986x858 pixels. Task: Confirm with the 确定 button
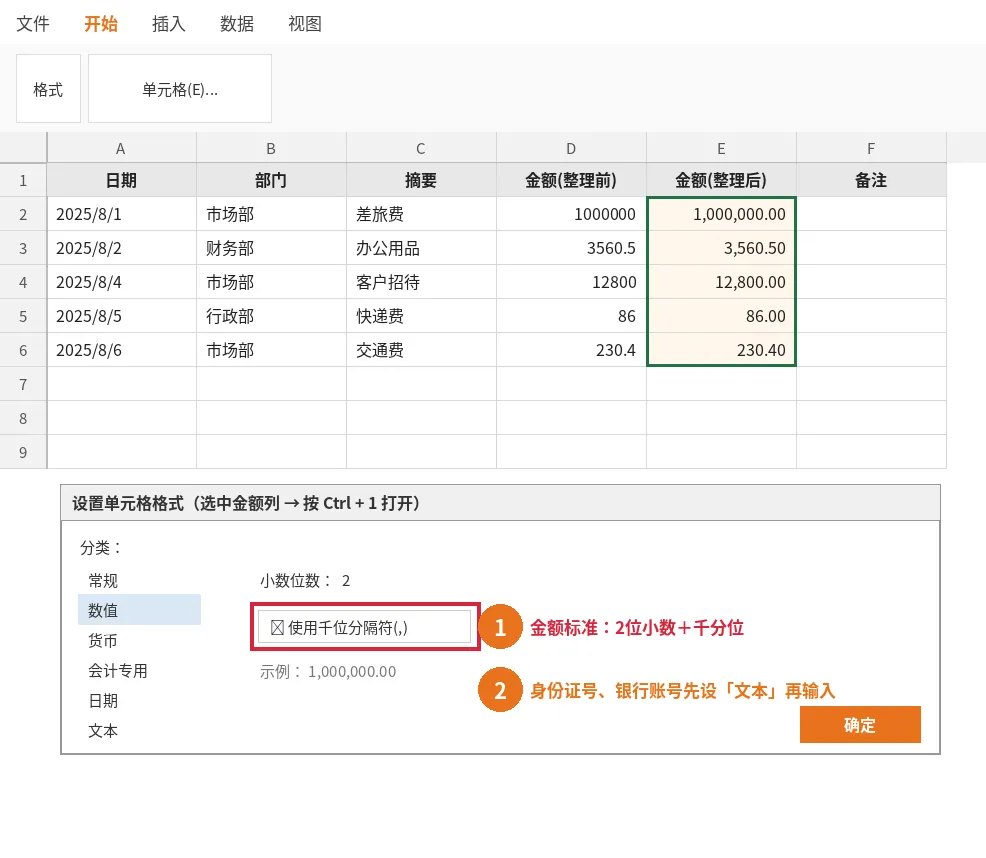860,725
